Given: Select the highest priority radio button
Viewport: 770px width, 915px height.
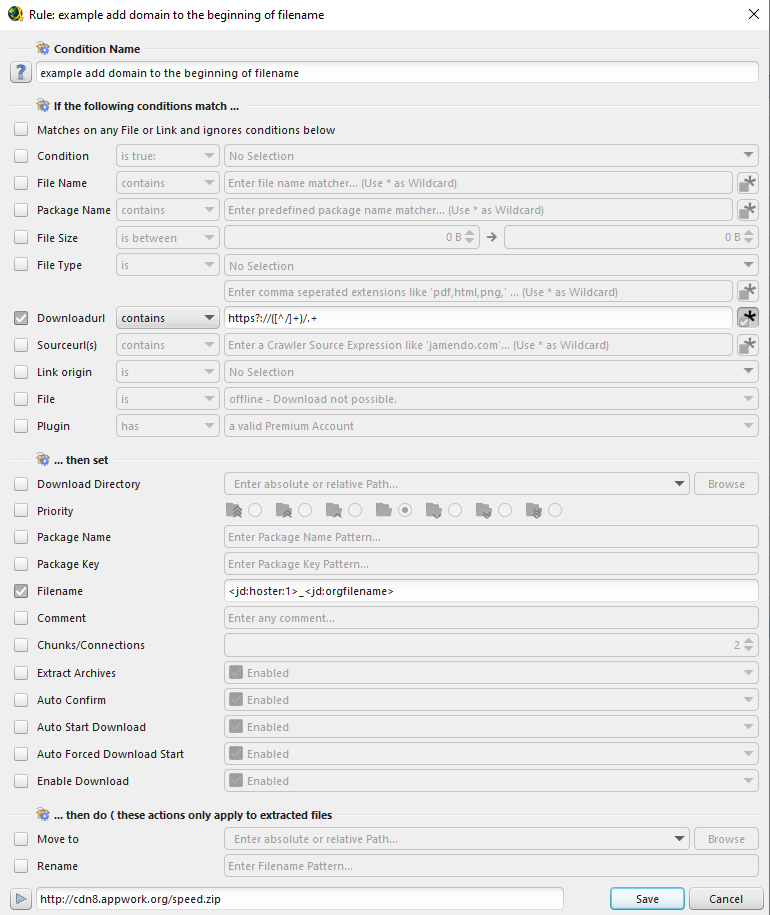Looking at the screenshot, I should pyautogui.click(x=255, y=511).
